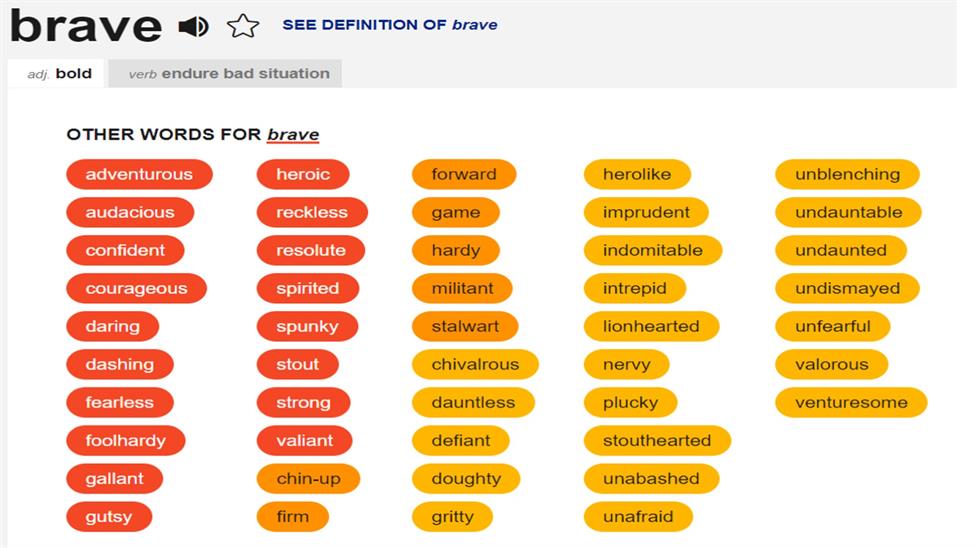Open the synonym adventurous
This screenshot has width=975, height=548.
139,174
